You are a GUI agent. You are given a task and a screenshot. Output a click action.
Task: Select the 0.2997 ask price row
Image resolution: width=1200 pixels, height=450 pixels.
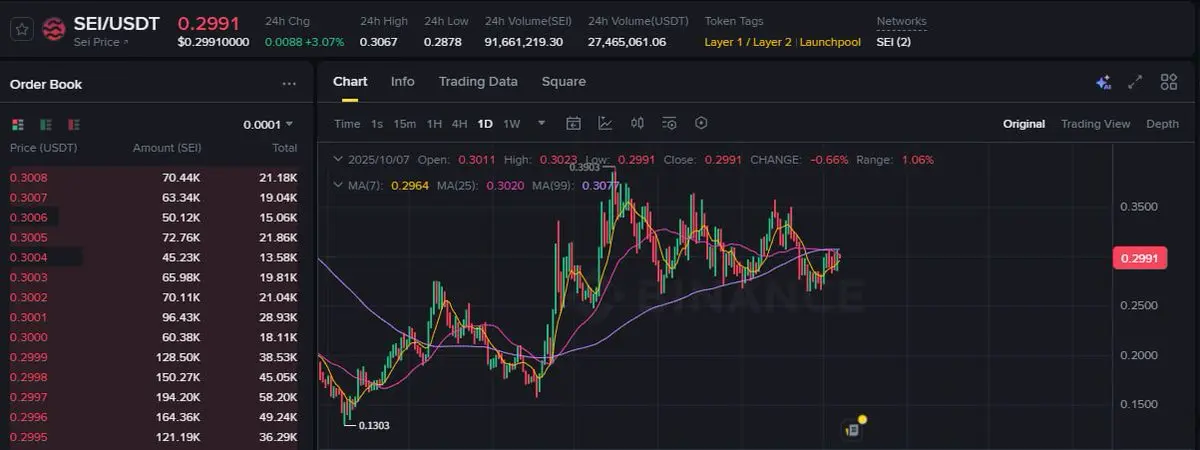tap(154, 397)
